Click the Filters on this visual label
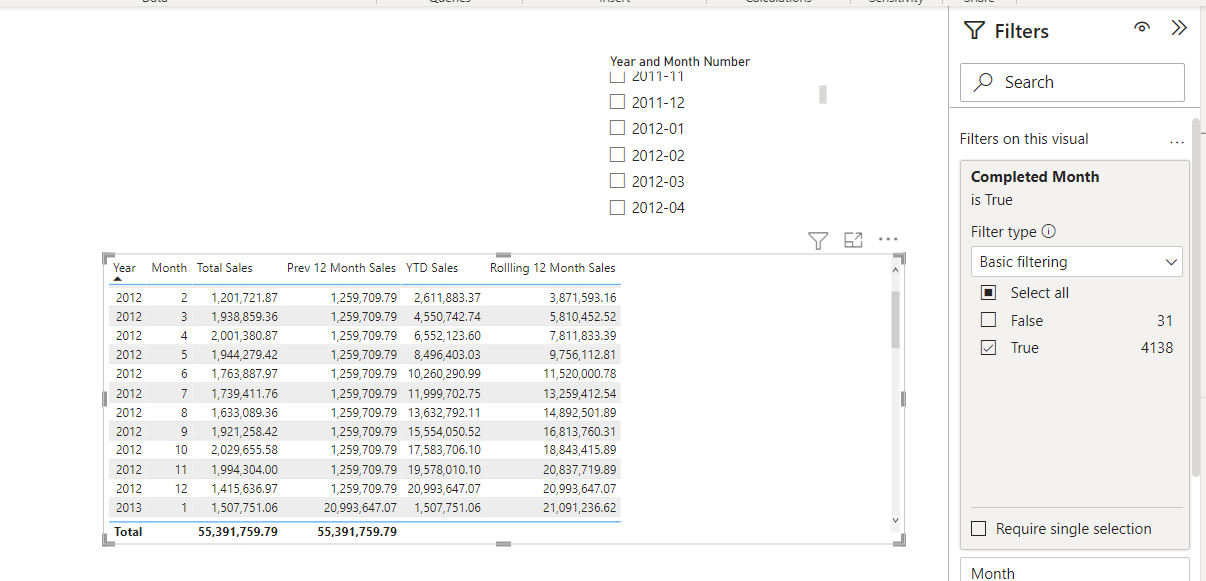This screenshot has height=581, width=1206. pyautogui.click(x=1024, y=139)
